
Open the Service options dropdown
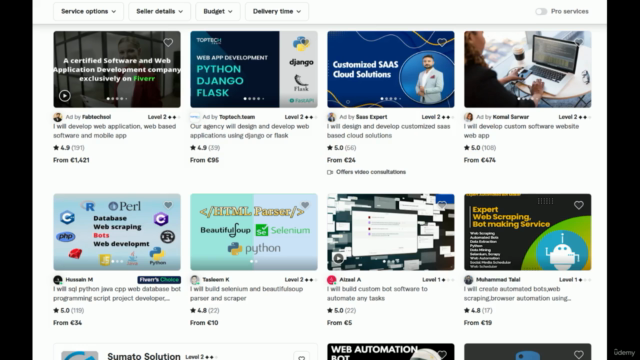pos(88,11)
